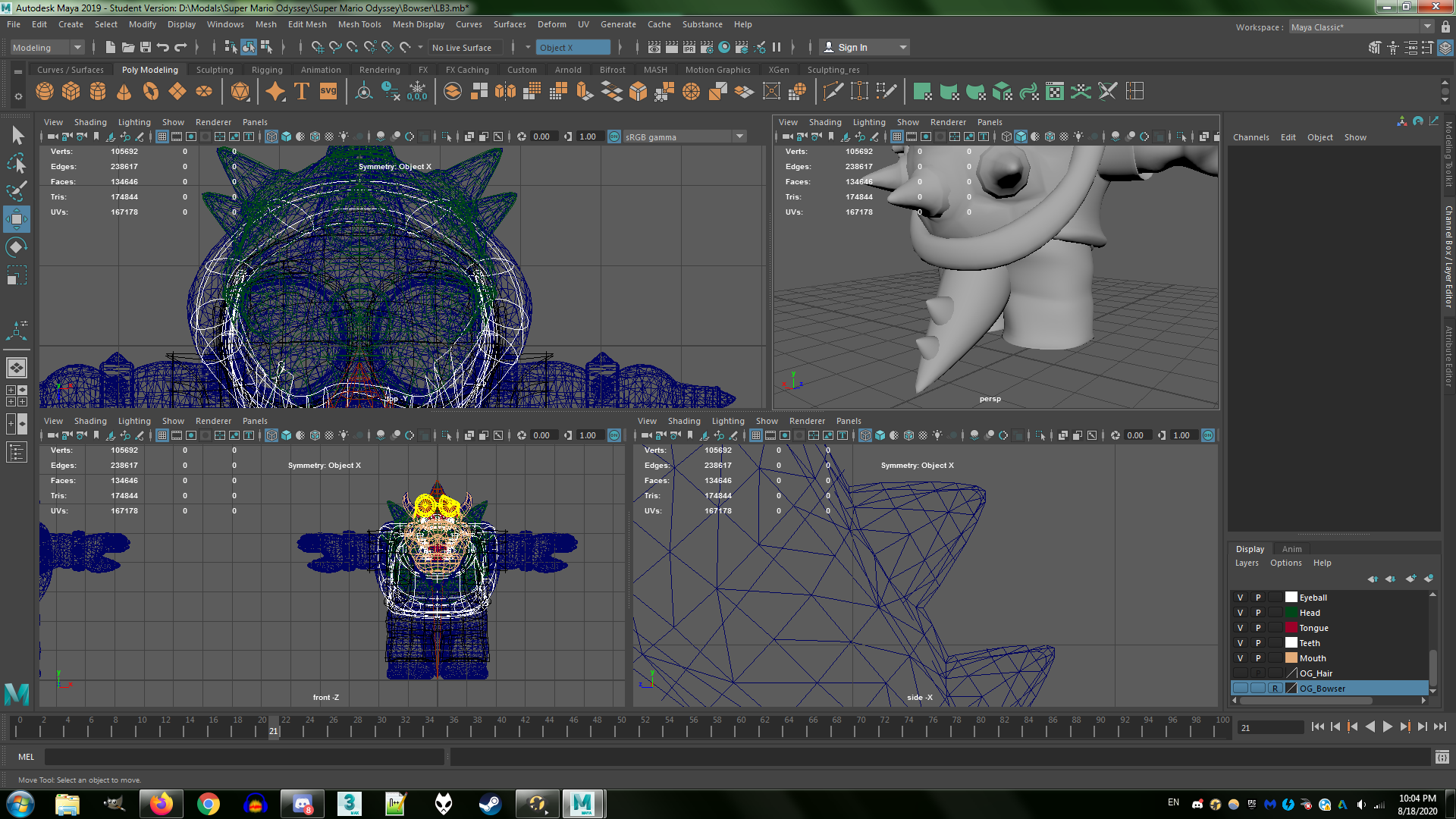Open the sRGB gamma view transform dropdown
The image size is (1456, 819).
click(684, 137)
